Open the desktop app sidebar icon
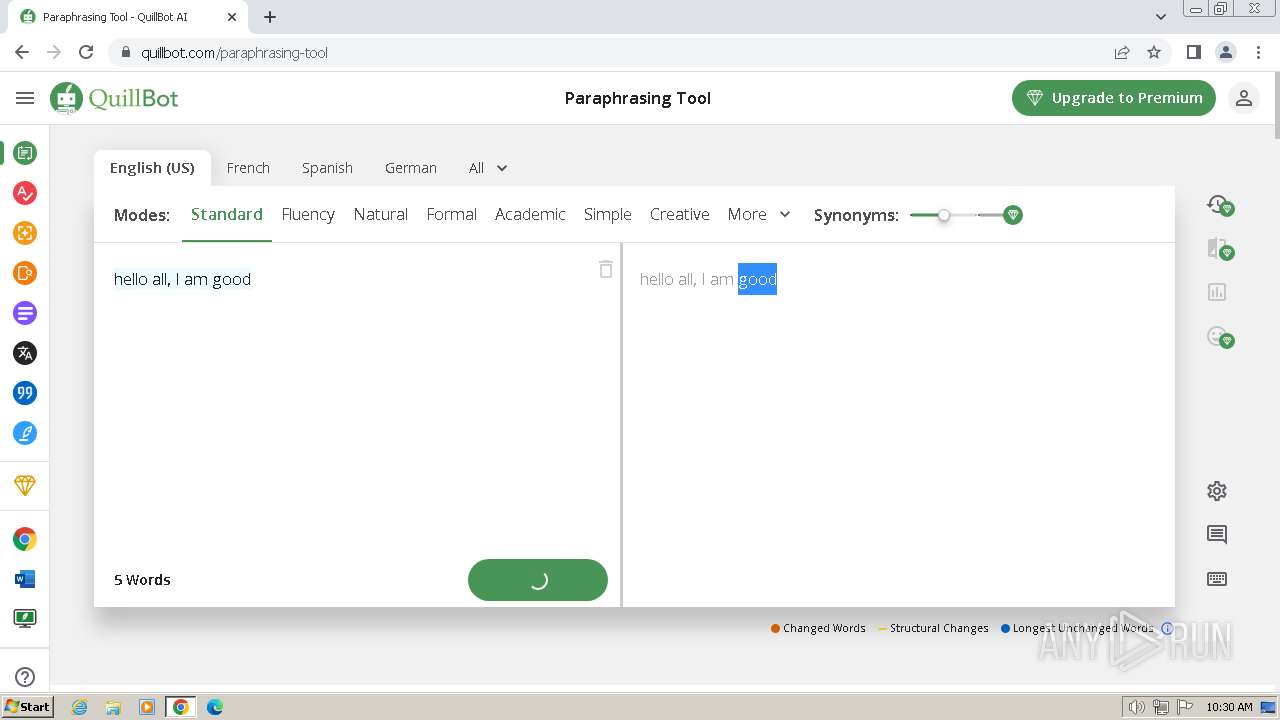 (x=25, y=619)
